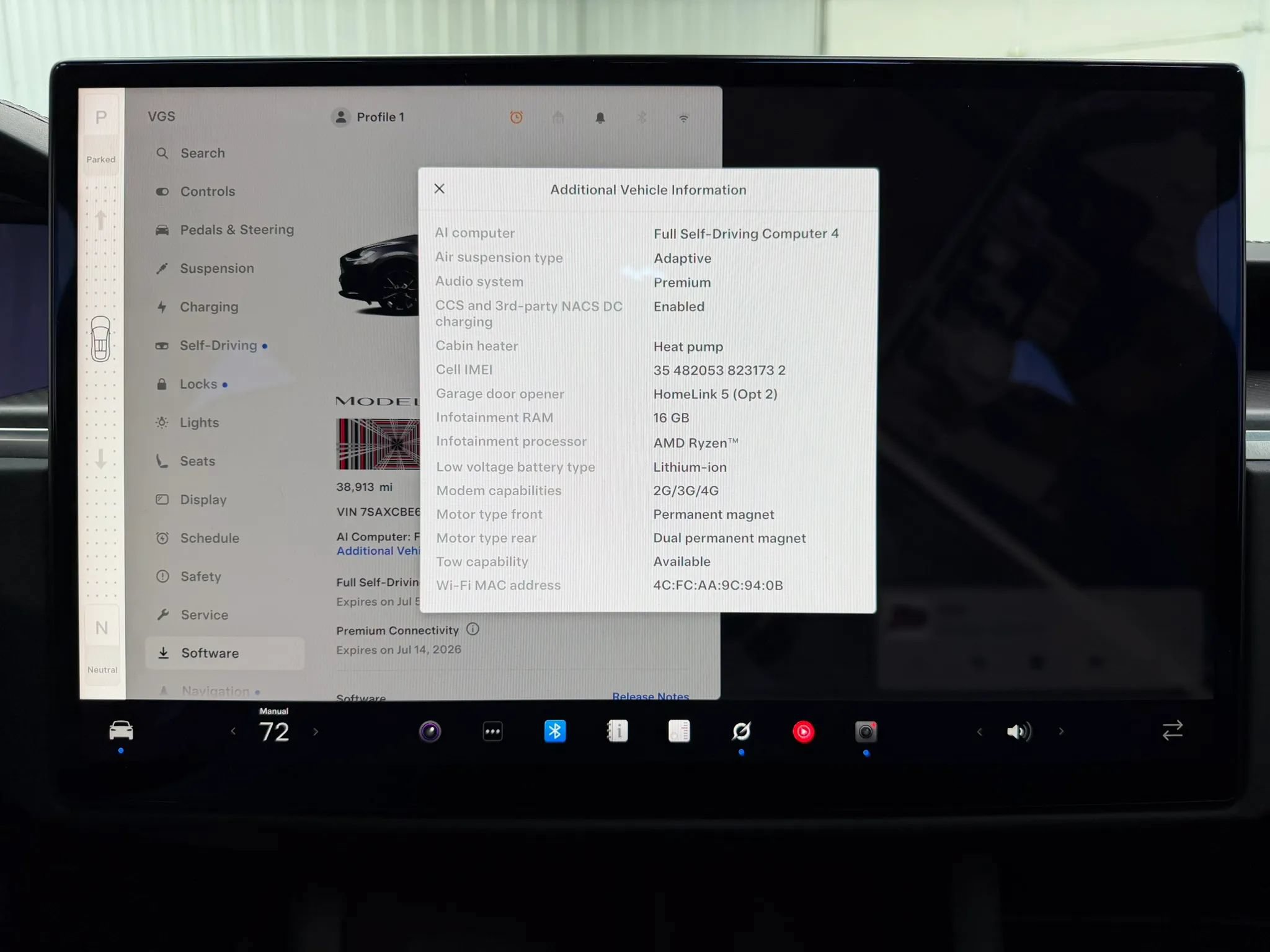
Task: Open the Locks settings
Action: click(x=191, y=384)
